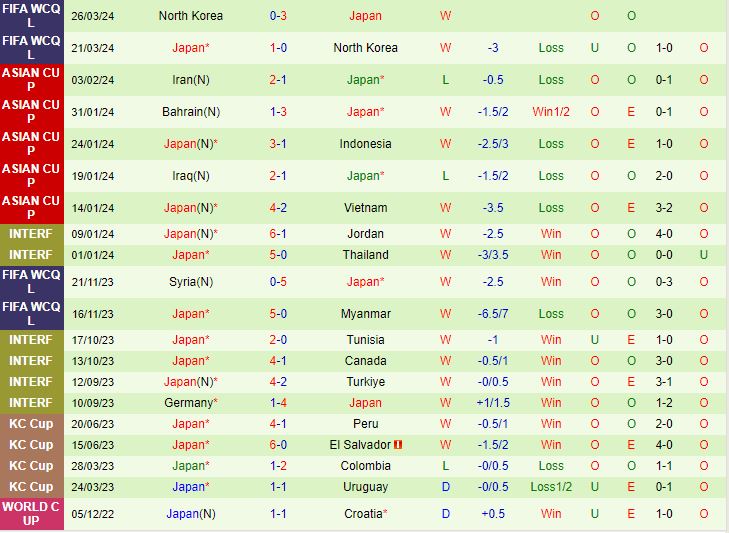The image size is (729, 533).
Task: Click the Indonesia team name
Action: pyautogui.click(x=365, y=144)
